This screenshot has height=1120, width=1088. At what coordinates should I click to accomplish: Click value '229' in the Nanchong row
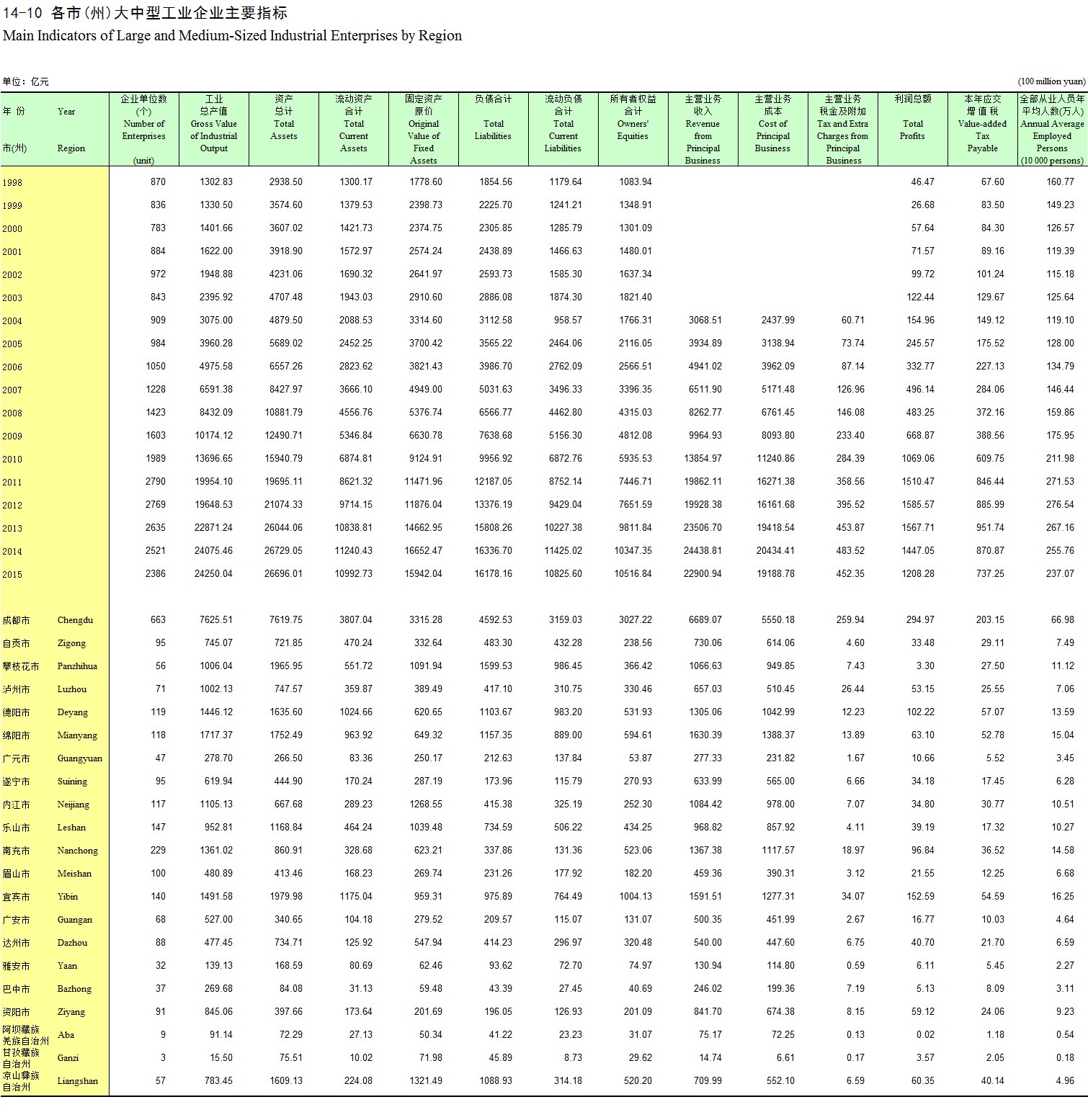(x=158, y=851)
